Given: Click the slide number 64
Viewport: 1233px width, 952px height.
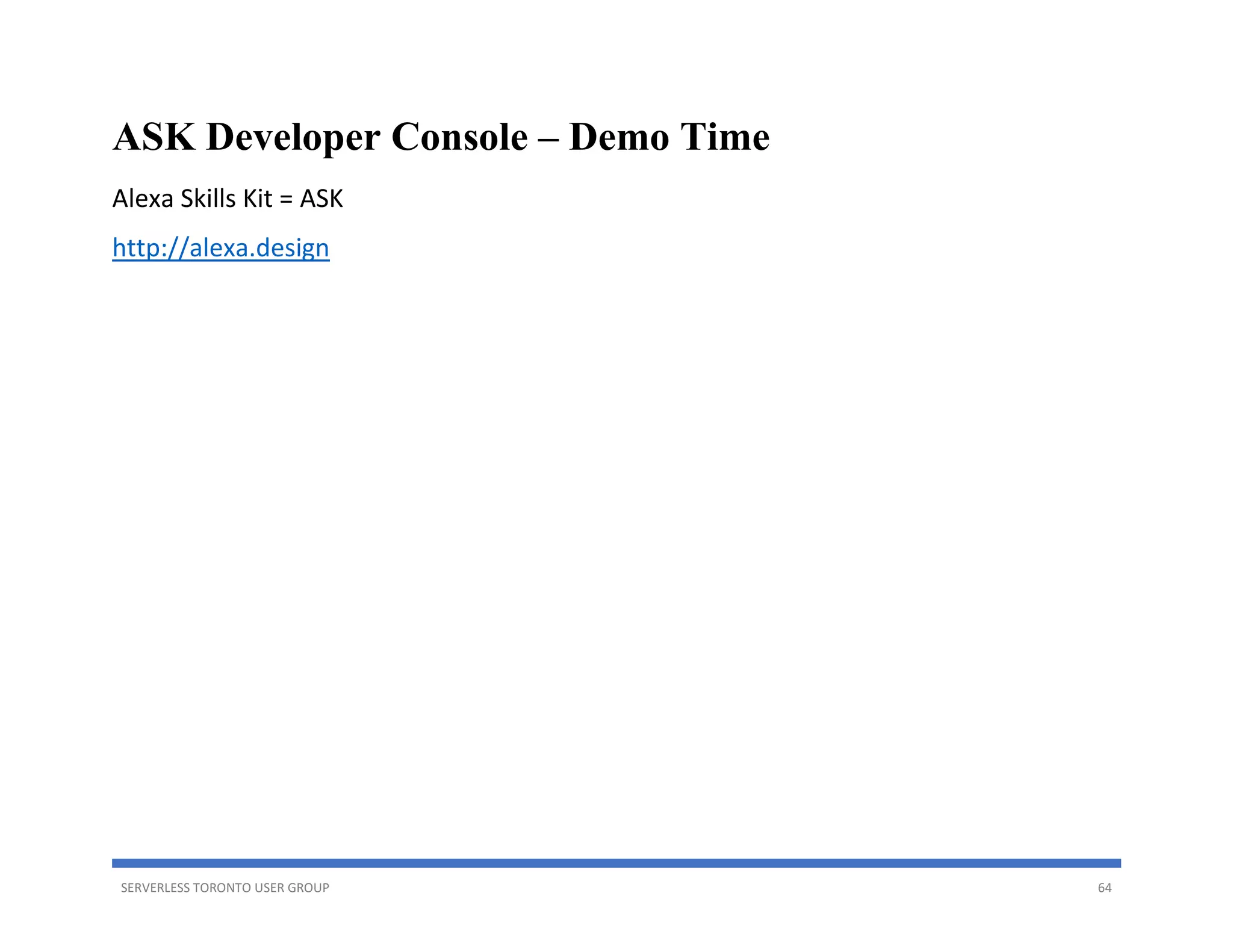Looking at the screenshot, I should click(1105, 888).
